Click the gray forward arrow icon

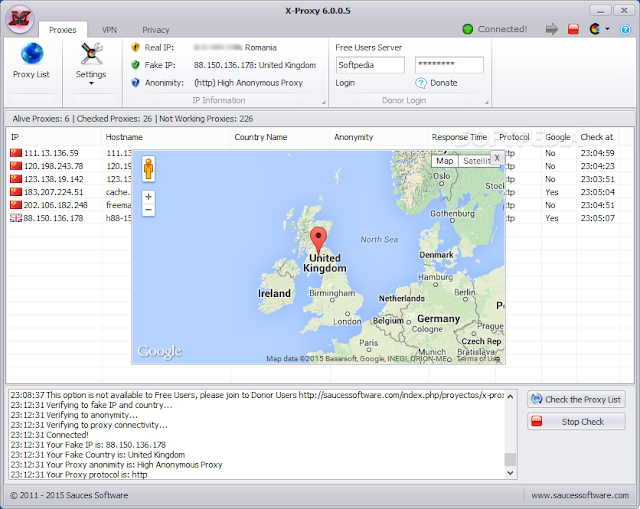point(552,29)
